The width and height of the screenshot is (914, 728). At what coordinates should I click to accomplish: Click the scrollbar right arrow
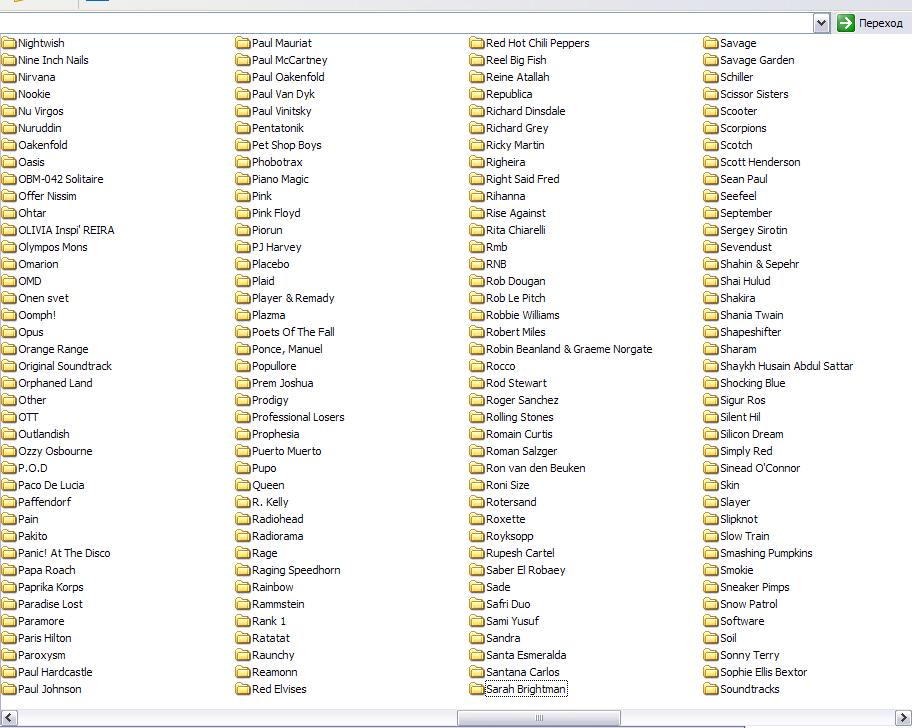(903, 718)
